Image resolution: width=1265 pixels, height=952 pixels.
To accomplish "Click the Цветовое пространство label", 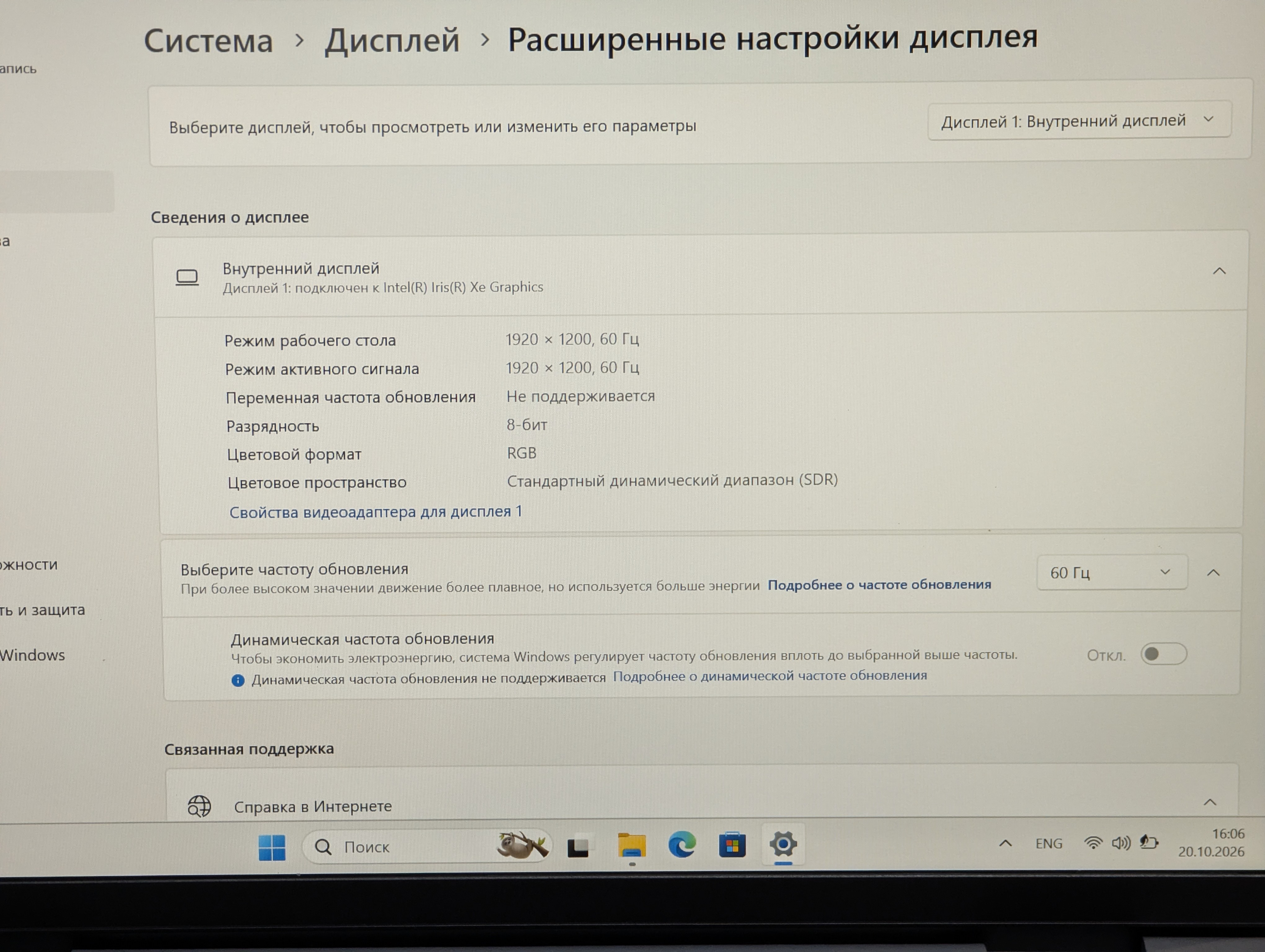I will [317, 483].
